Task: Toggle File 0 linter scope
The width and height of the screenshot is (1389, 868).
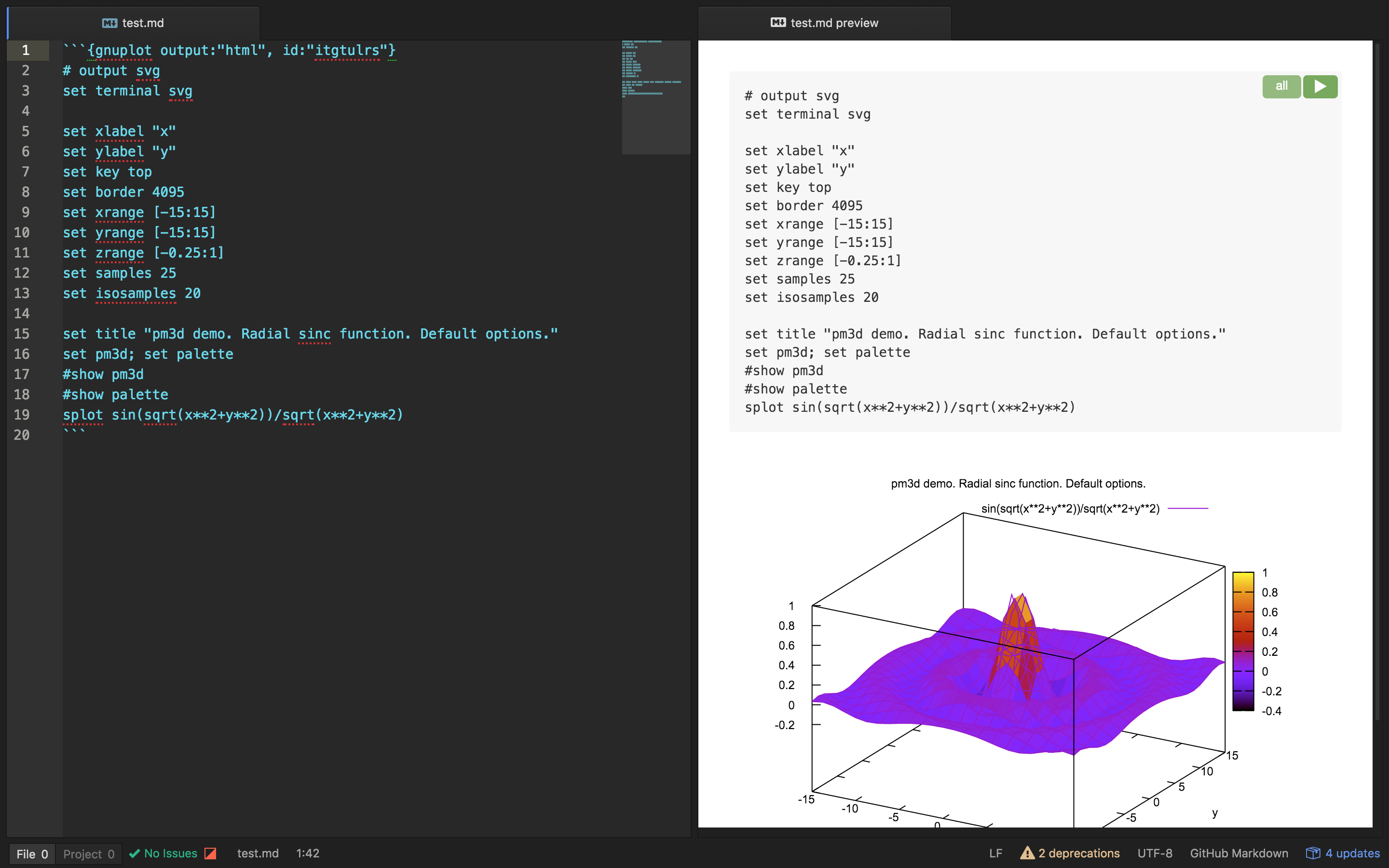Action: (x=32, y=854)
